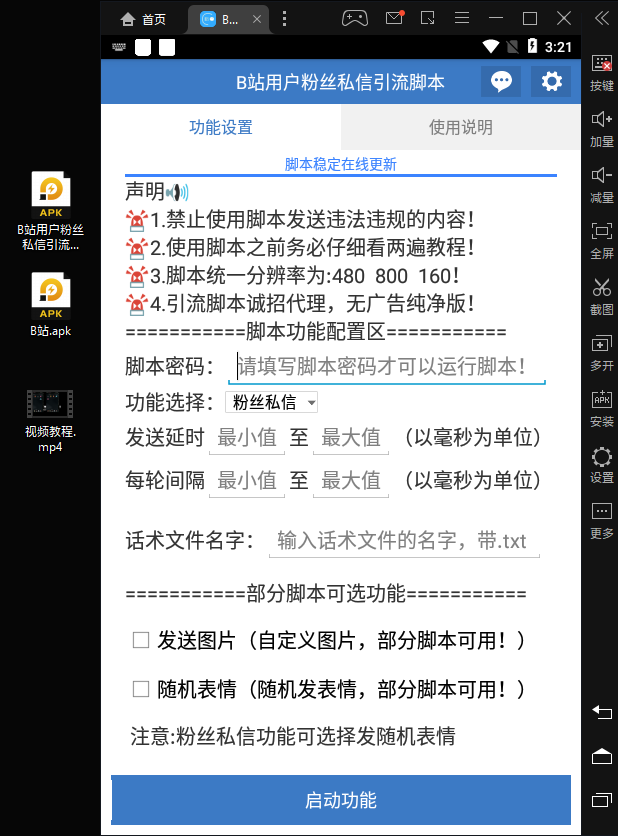Enter fullscreen using 全屏 icon

pyautogui.click(x=601, y=240)
